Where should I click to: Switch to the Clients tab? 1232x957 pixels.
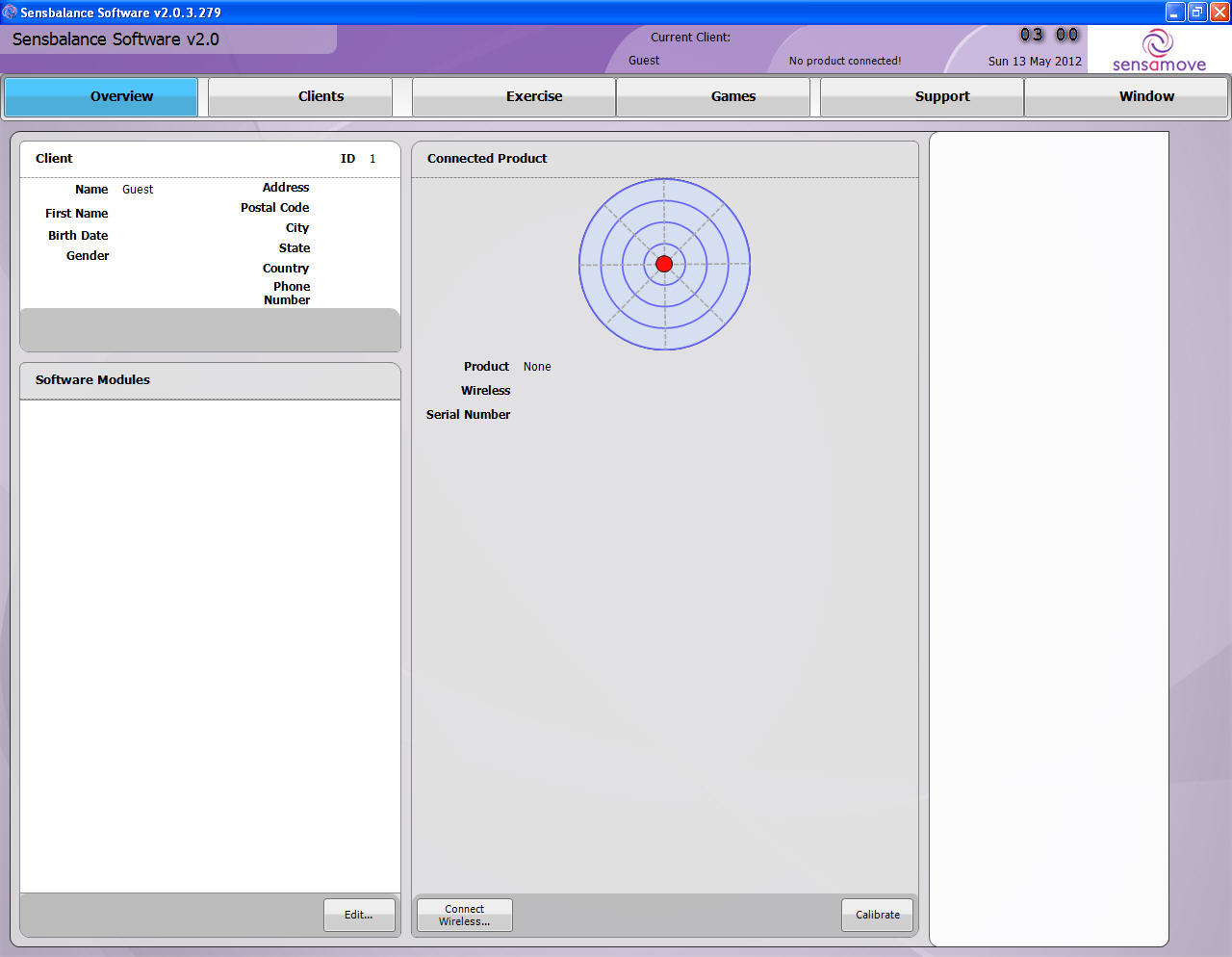point(300,96)
